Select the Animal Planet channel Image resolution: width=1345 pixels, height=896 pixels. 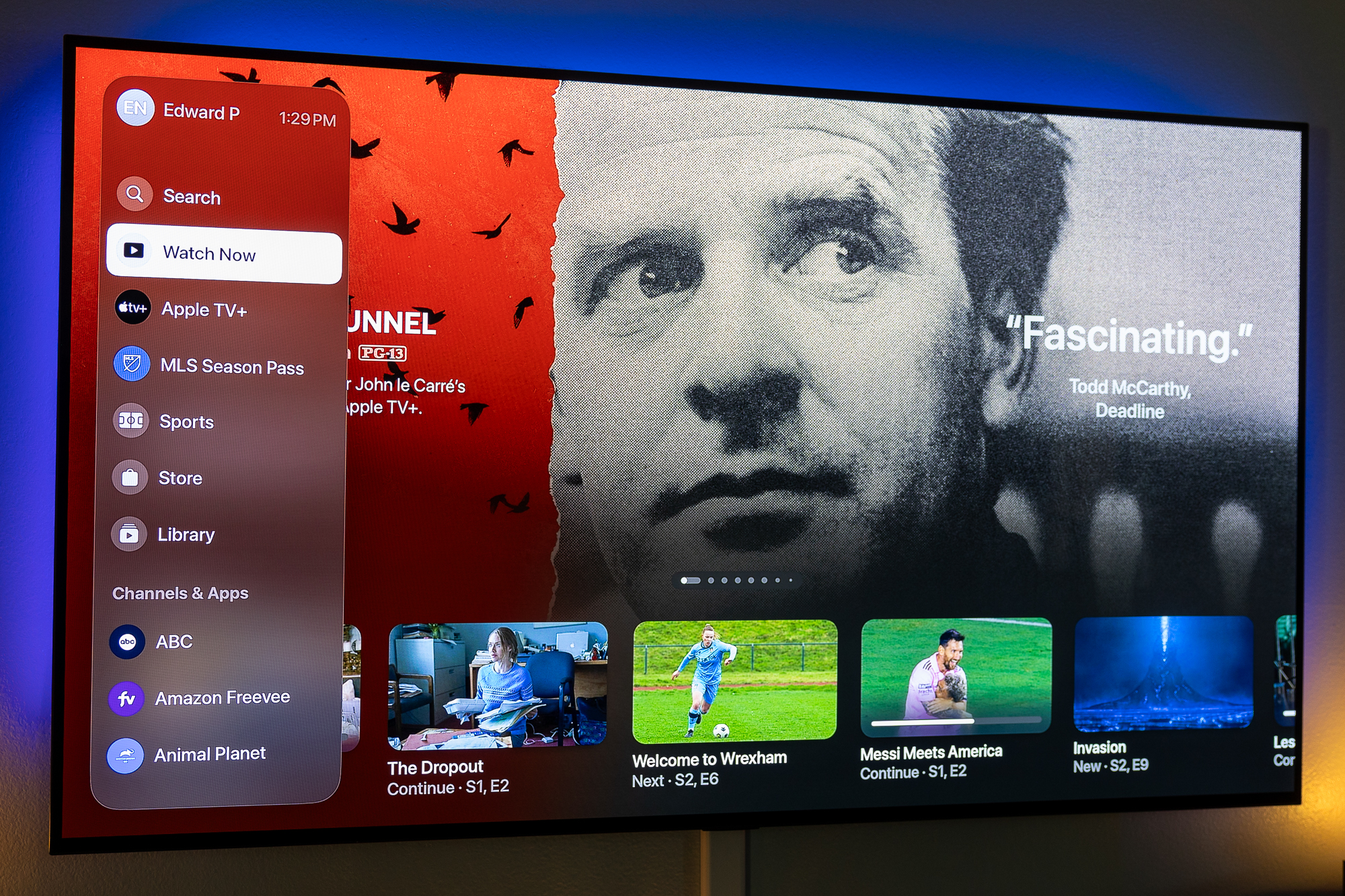click(210, 753)
